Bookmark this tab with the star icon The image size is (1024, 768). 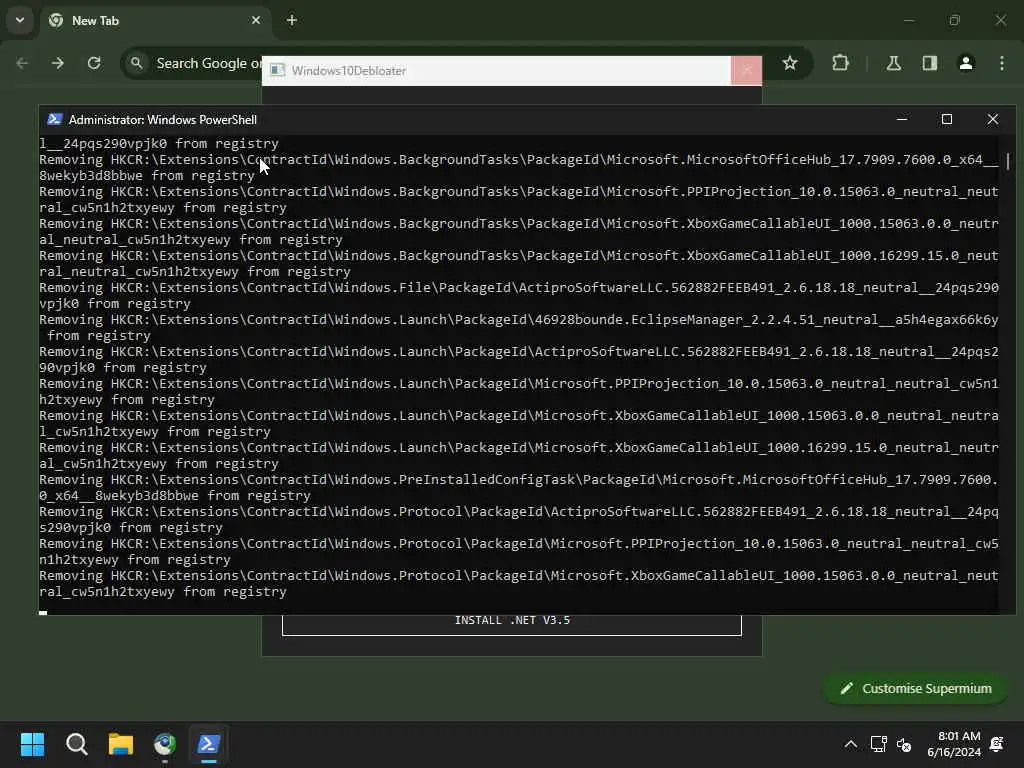point(790,63)
